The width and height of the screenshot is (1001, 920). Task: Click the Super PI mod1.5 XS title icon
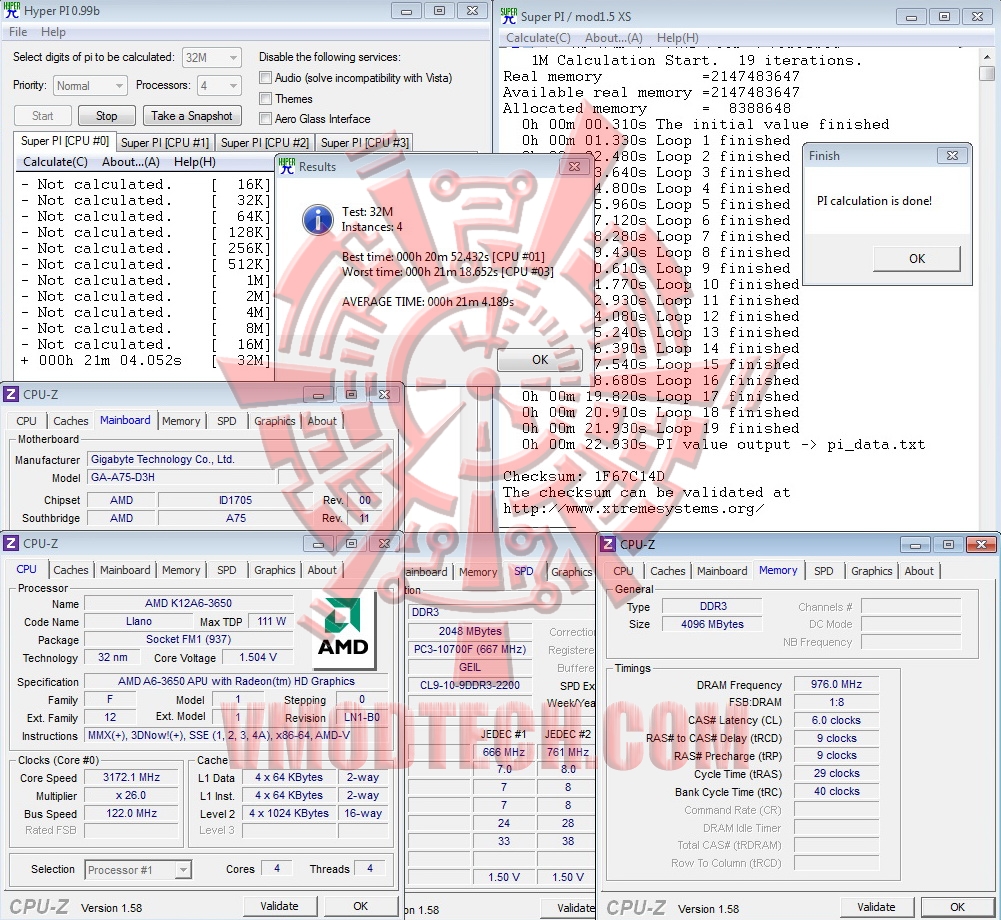coord(509,16)
